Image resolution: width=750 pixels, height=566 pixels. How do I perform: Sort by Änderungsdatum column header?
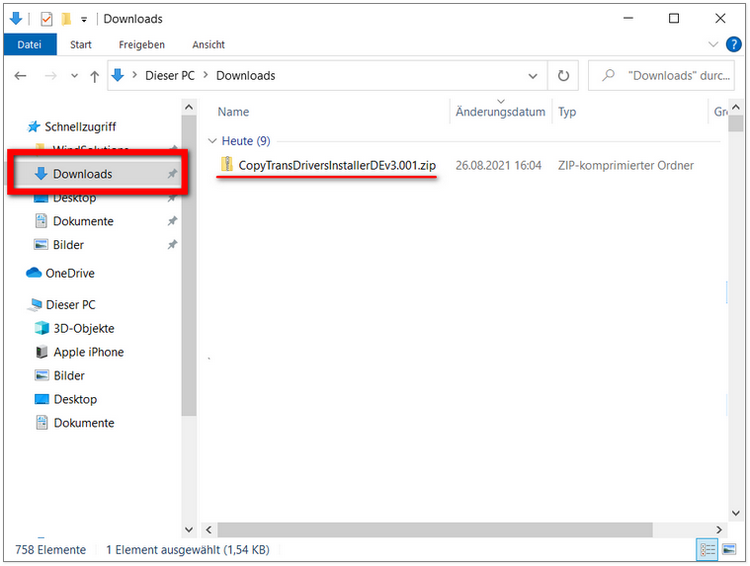[x=500, y=112]
